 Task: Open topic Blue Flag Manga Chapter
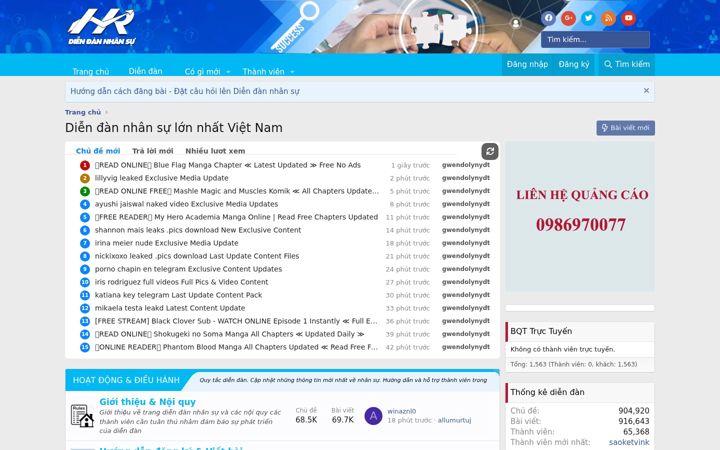(228, 165)
